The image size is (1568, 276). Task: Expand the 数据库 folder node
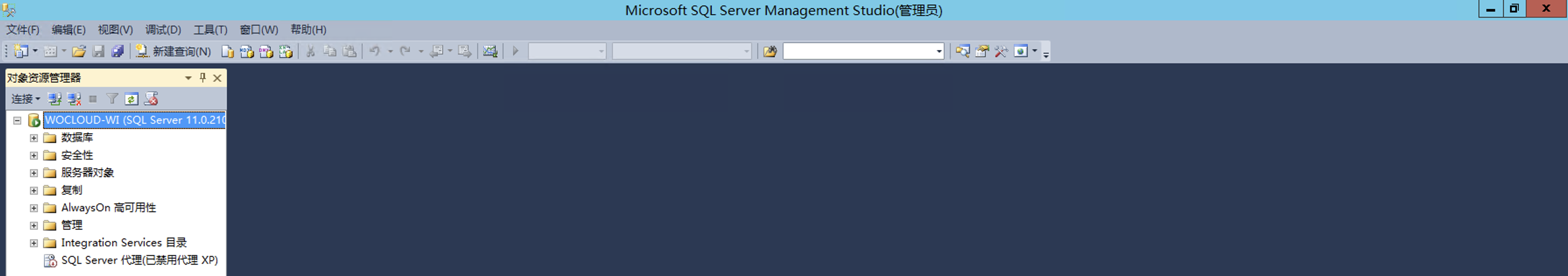click(x=34, y=138)
